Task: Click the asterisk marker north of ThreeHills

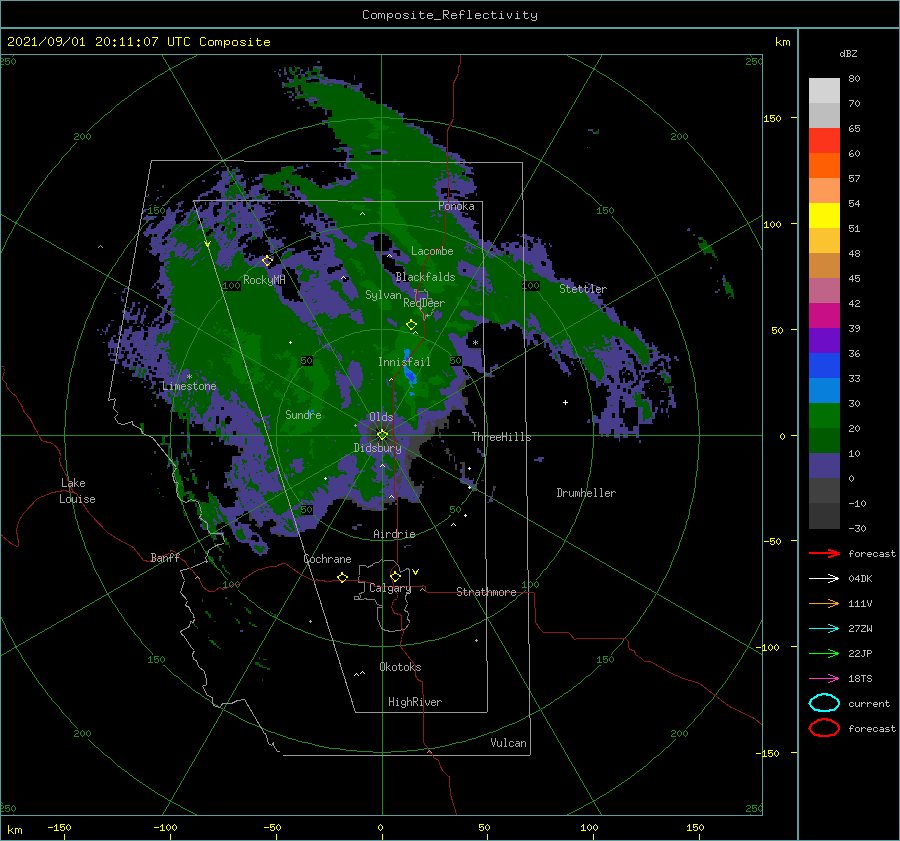Action: pos(475,343)
